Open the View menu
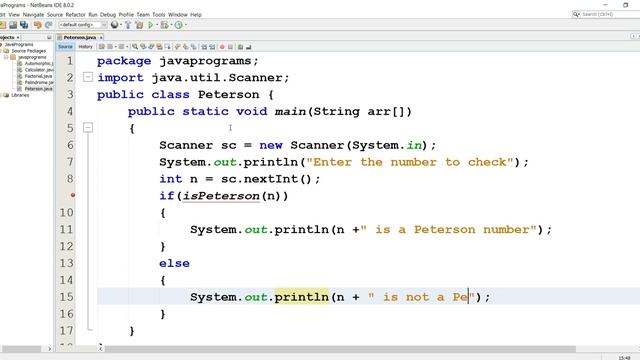The image size is (640, 360). click(14, 15)
